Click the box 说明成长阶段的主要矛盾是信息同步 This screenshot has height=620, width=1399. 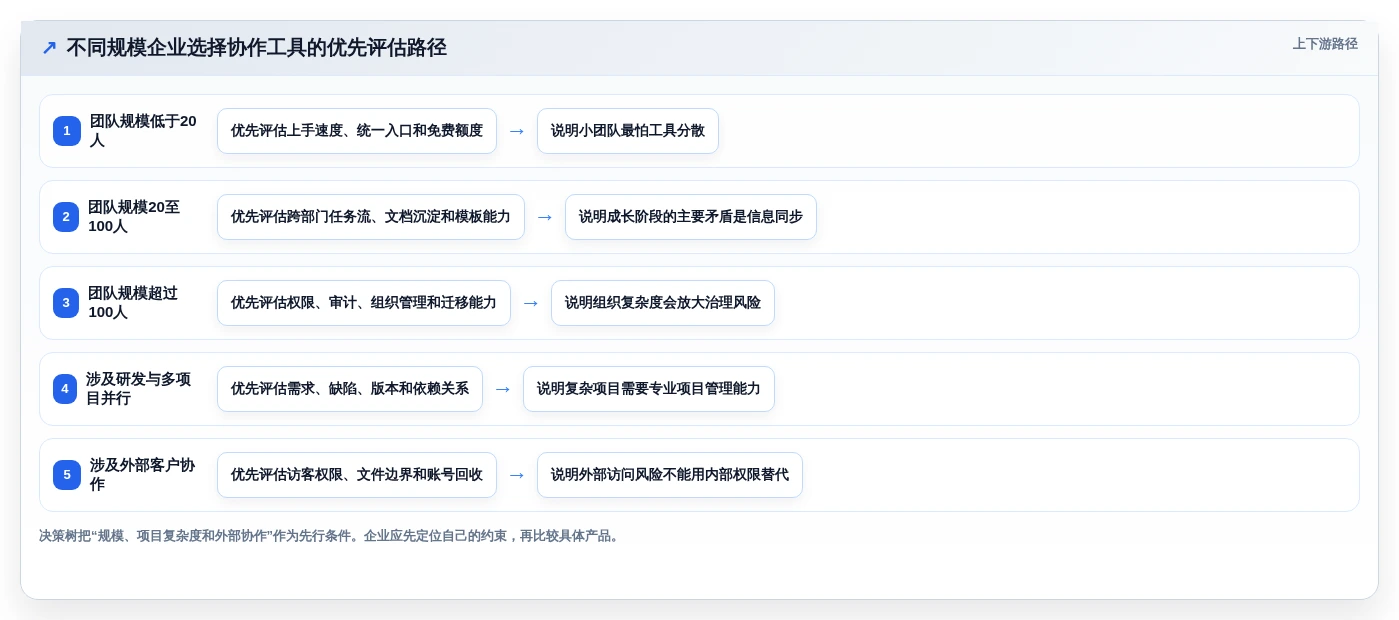point(691,217)
